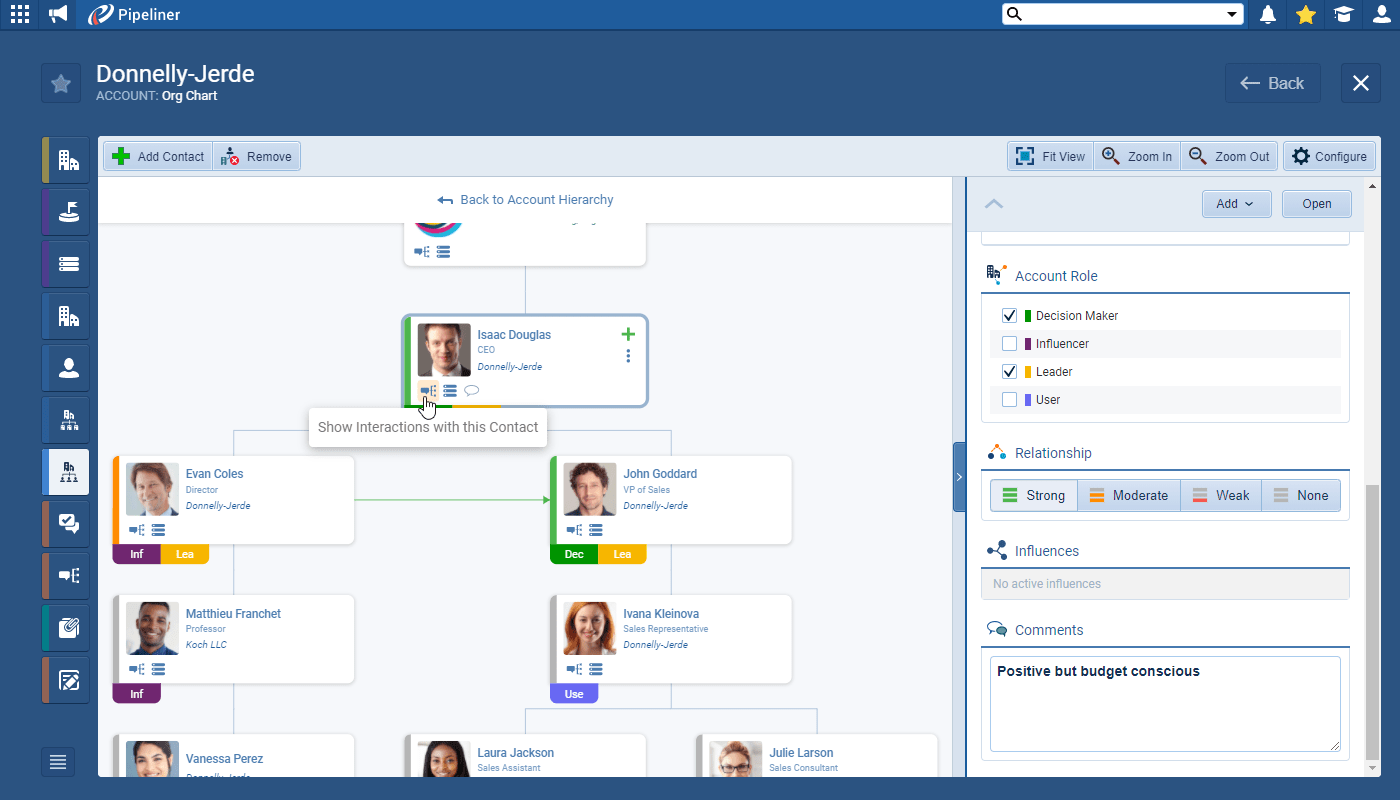Enable the Influencer account role checkbox
The height and width of the screenshot is (800, 1400).
(1010, 344)
